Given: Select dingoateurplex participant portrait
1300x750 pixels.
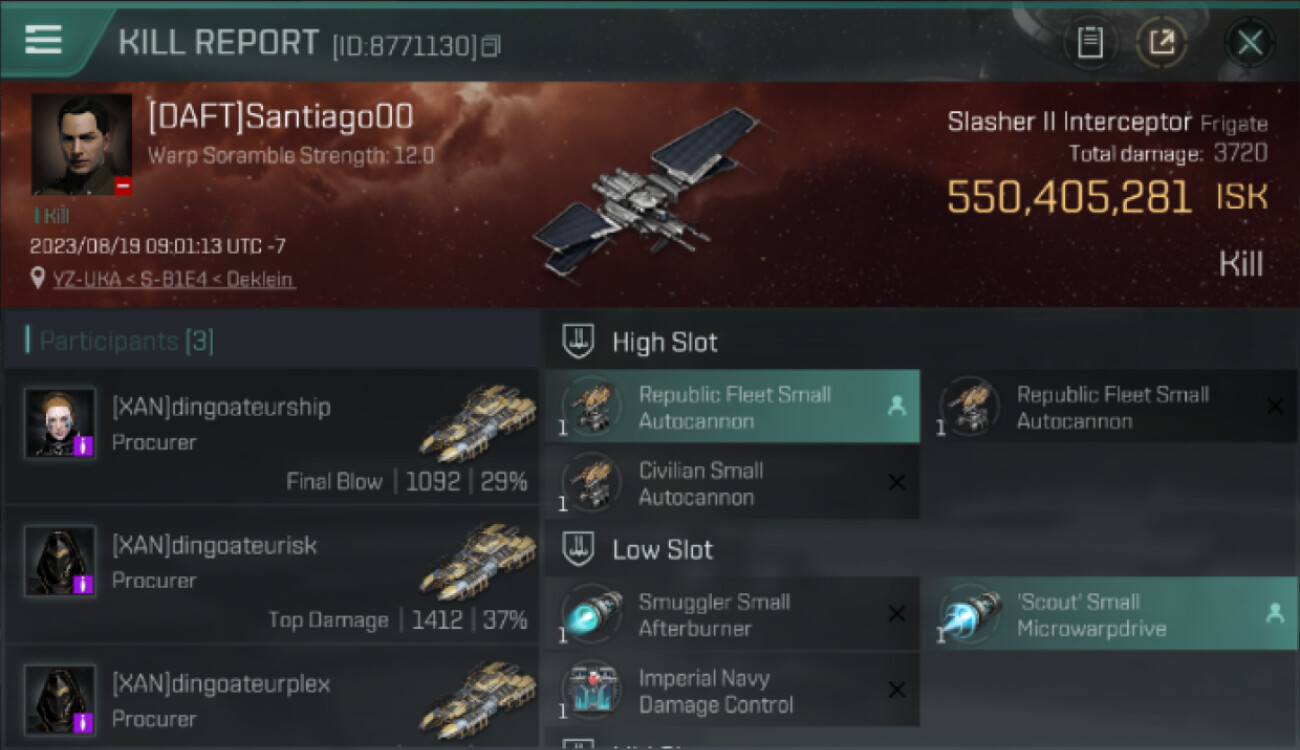Looking at the screenshot, I should coord(60,699).
